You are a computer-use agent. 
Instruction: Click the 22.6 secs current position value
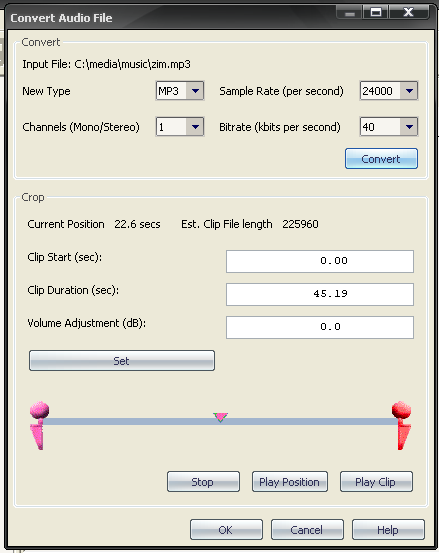[x=137, y=224]
